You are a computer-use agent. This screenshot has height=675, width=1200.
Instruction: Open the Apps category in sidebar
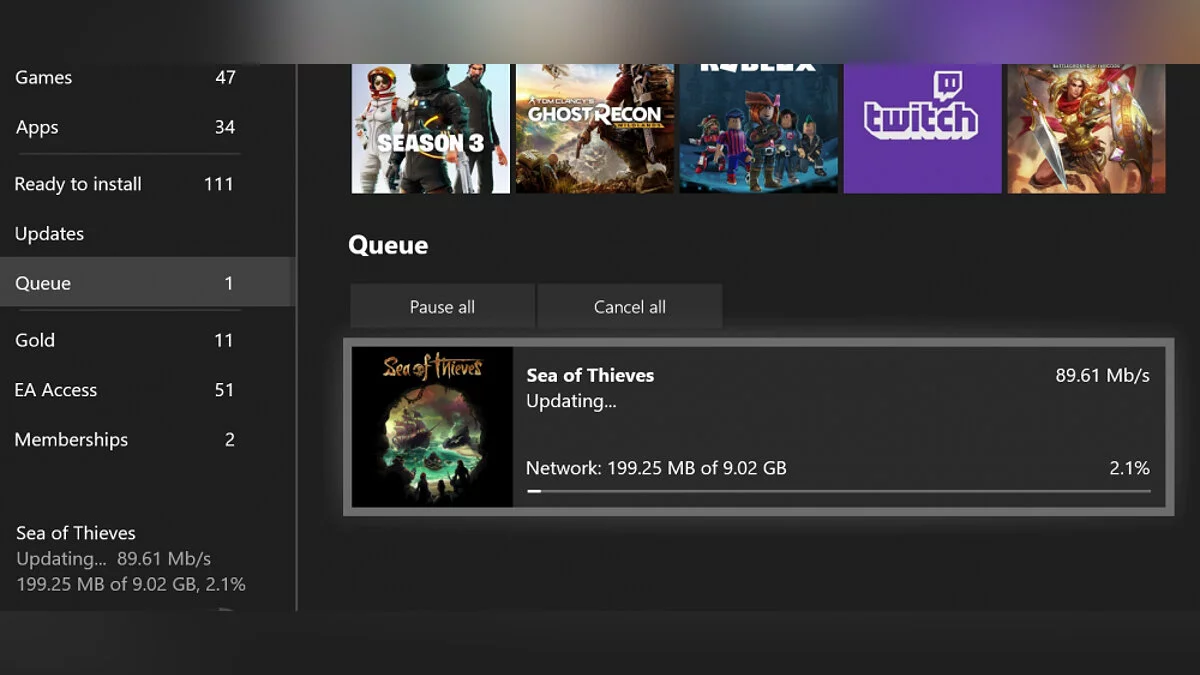[125, 127]
